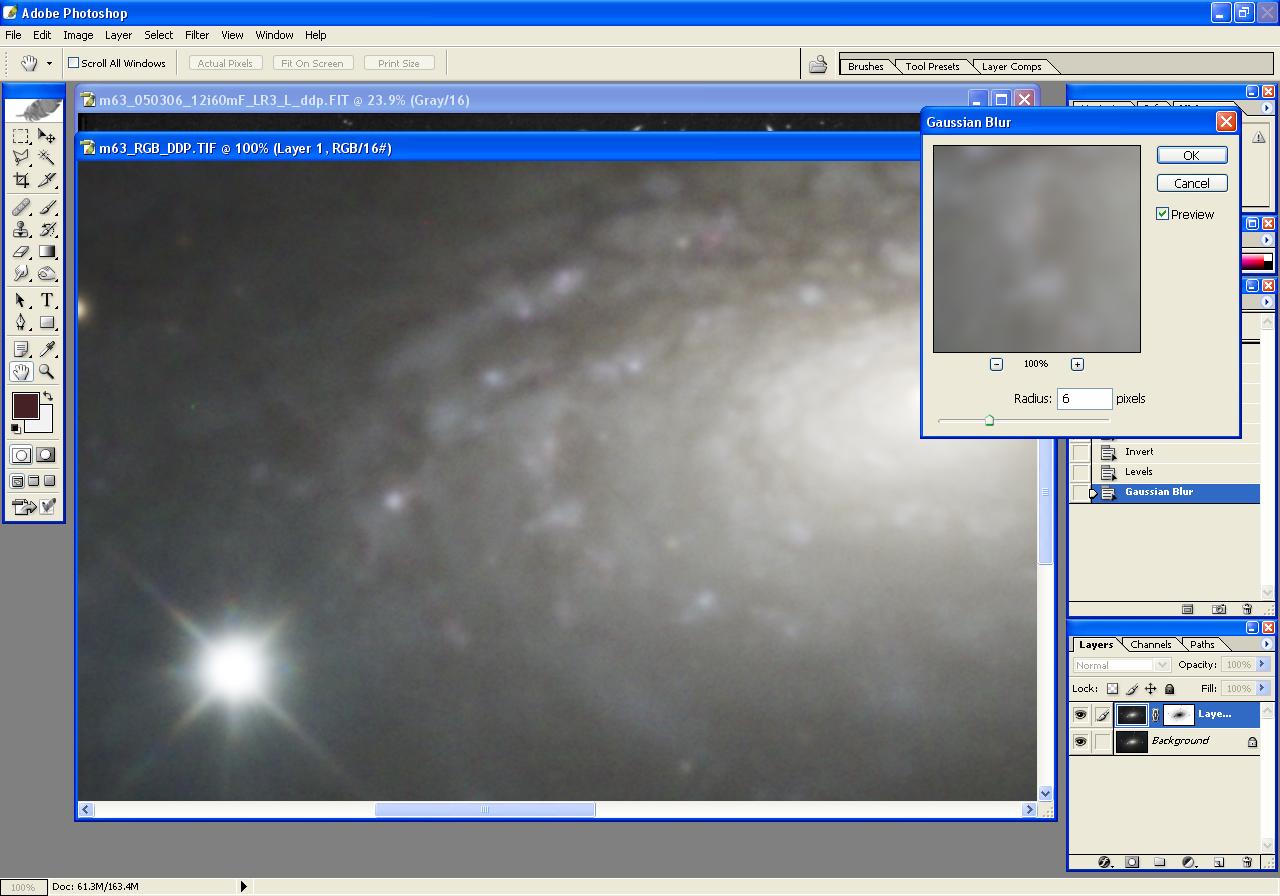Image resolution: width=1280 pixels, height=896 pixels.
Task: Select the Zoom magnifier tool
Action: (x=47, y=372)
